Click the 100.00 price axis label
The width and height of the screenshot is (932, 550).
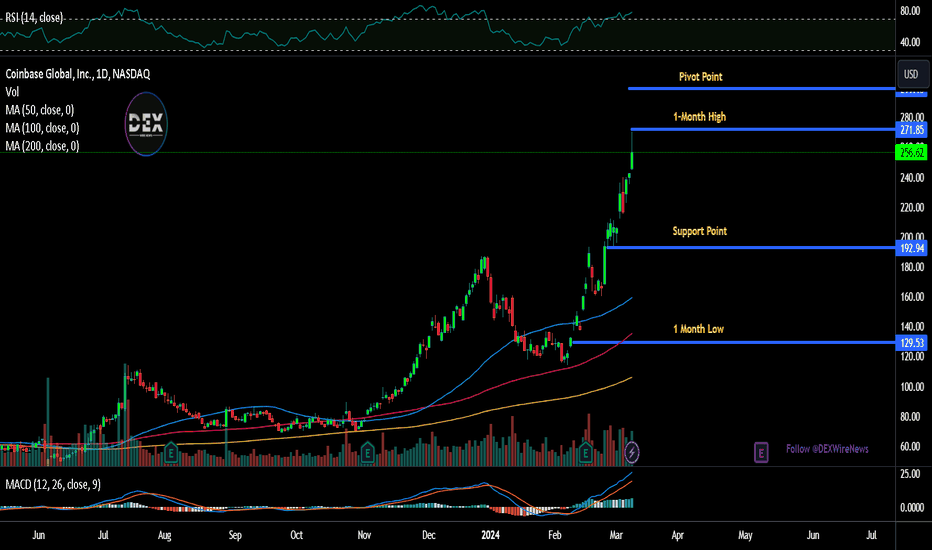pos(912,387)
